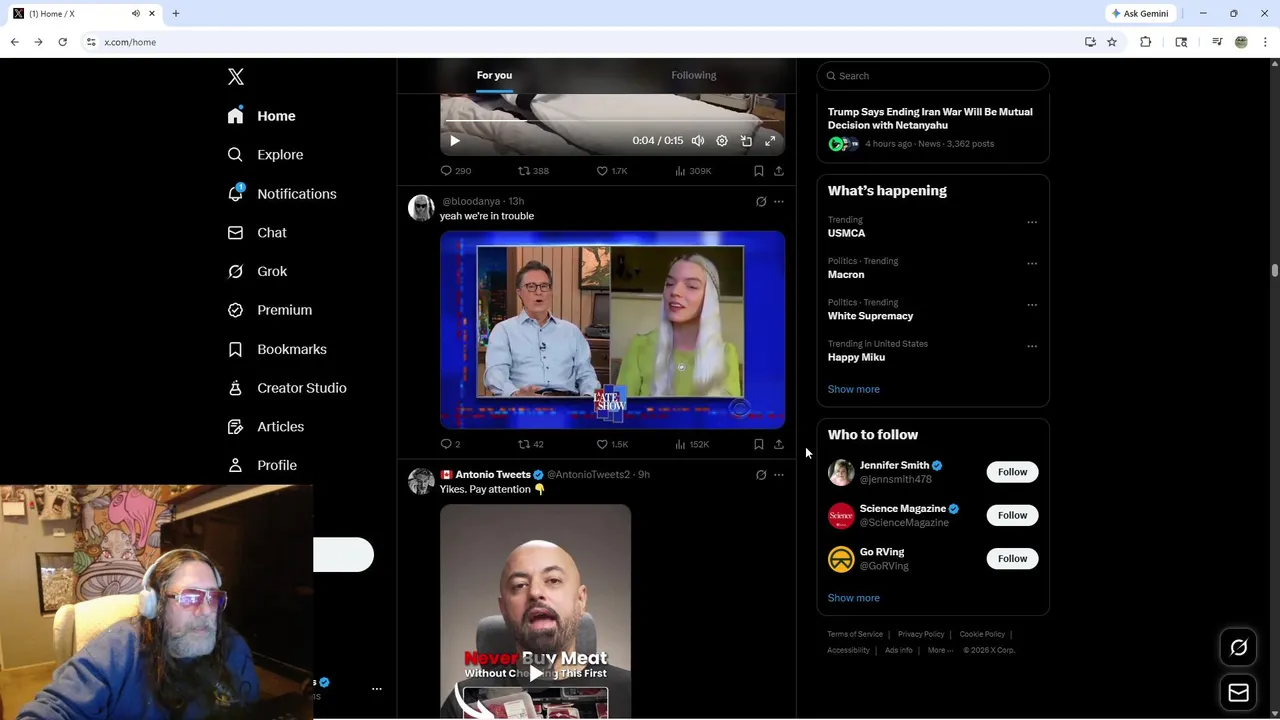Open Articles in sidebar
The image size is (1280, 720).
pos(265,427)
